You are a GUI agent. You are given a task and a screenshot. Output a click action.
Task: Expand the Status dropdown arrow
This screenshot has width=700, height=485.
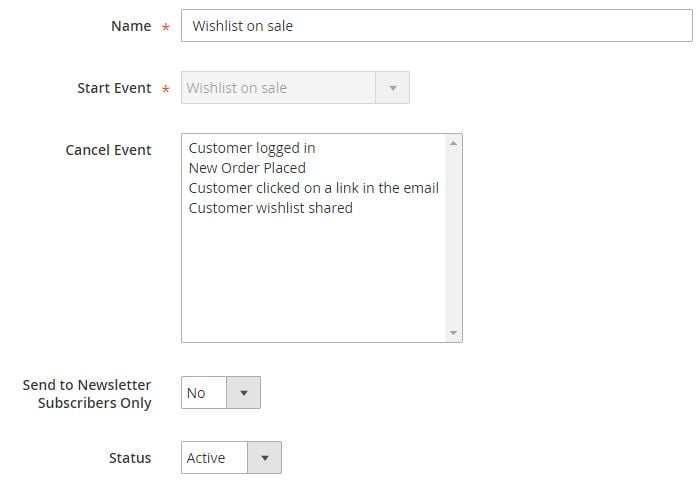[x=265, y=458]
